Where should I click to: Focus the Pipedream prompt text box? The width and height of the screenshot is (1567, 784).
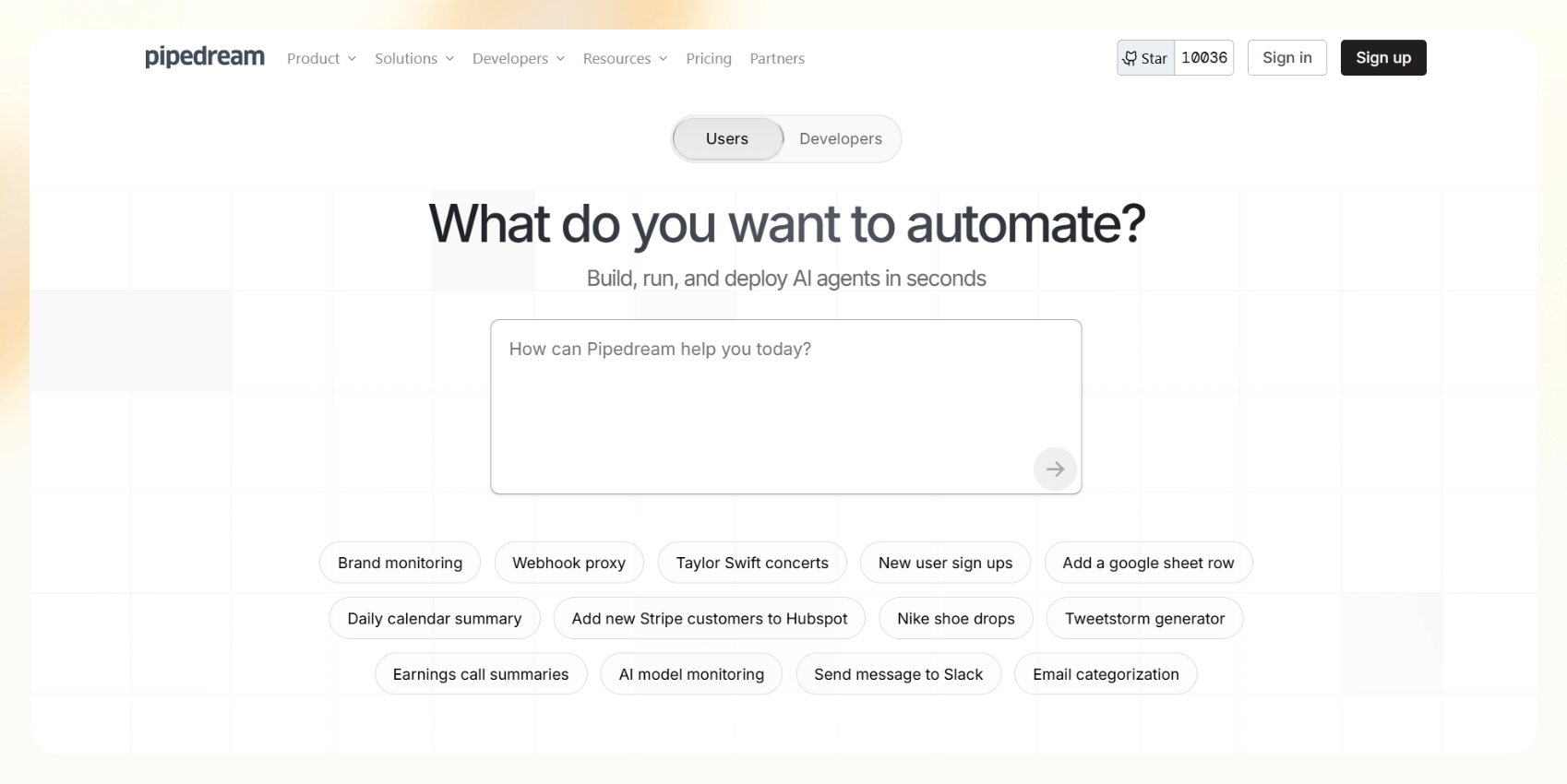pos(786,407)
